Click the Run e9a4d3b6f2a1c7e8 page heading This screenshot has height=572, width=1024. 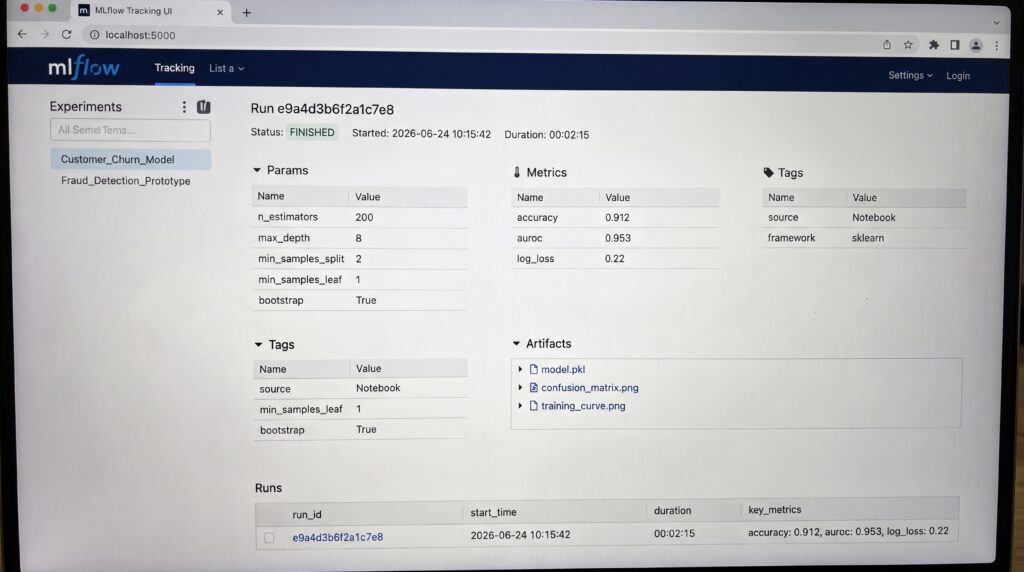click(322, 109)
